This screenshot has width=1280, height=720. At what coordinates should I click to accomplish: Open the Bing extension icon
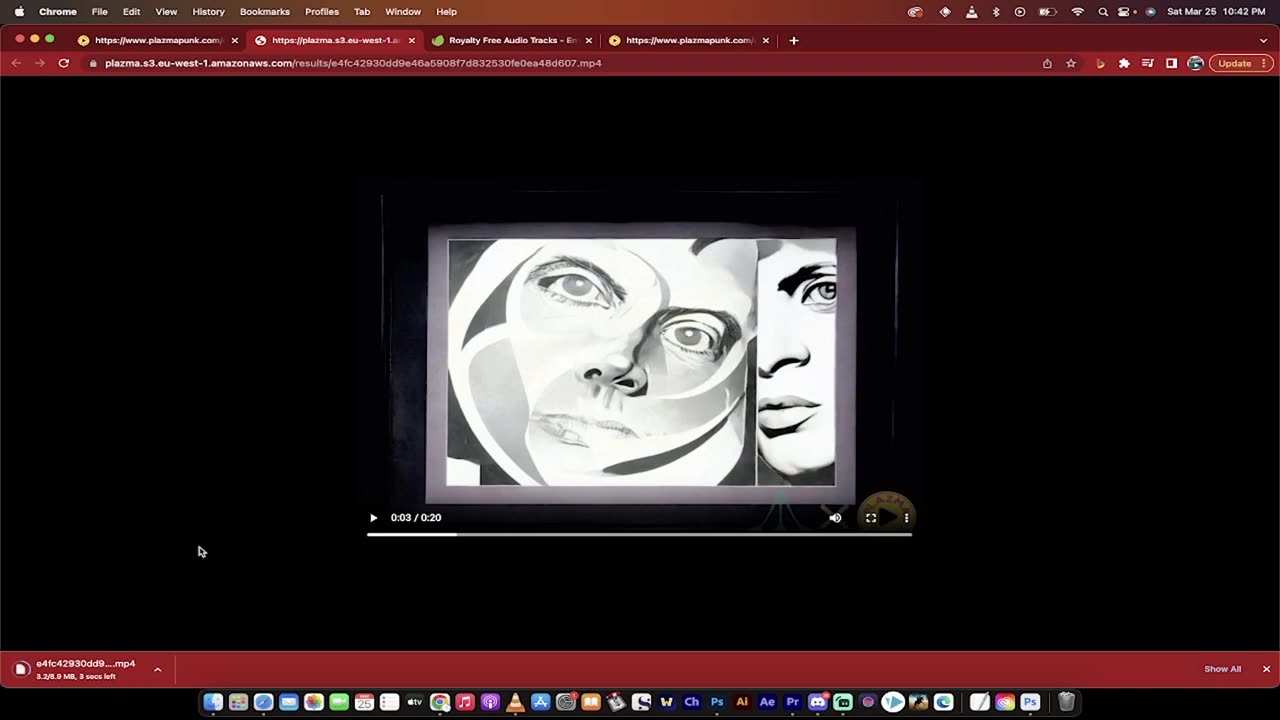[x=1100, y=63]
